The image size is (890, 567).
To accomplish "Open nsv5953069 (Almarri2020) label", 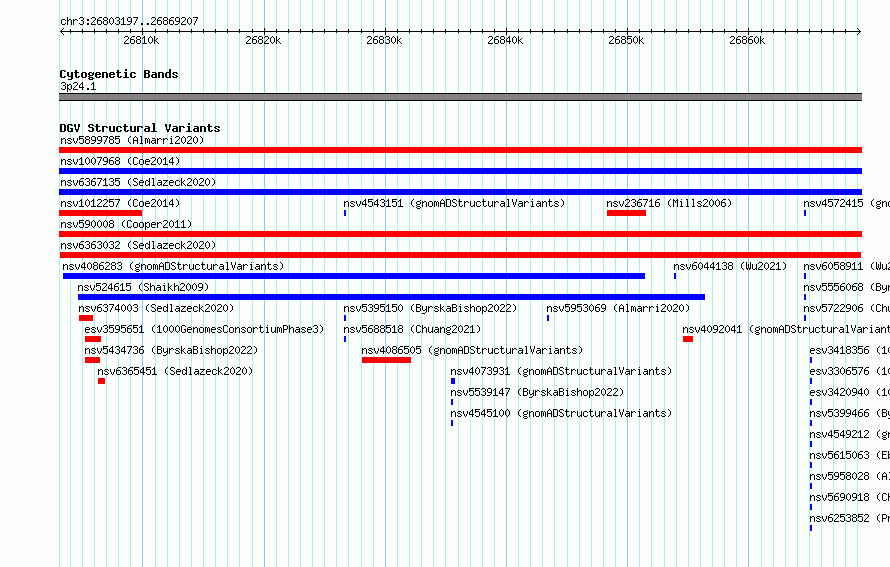I will [x=618, y=308].
